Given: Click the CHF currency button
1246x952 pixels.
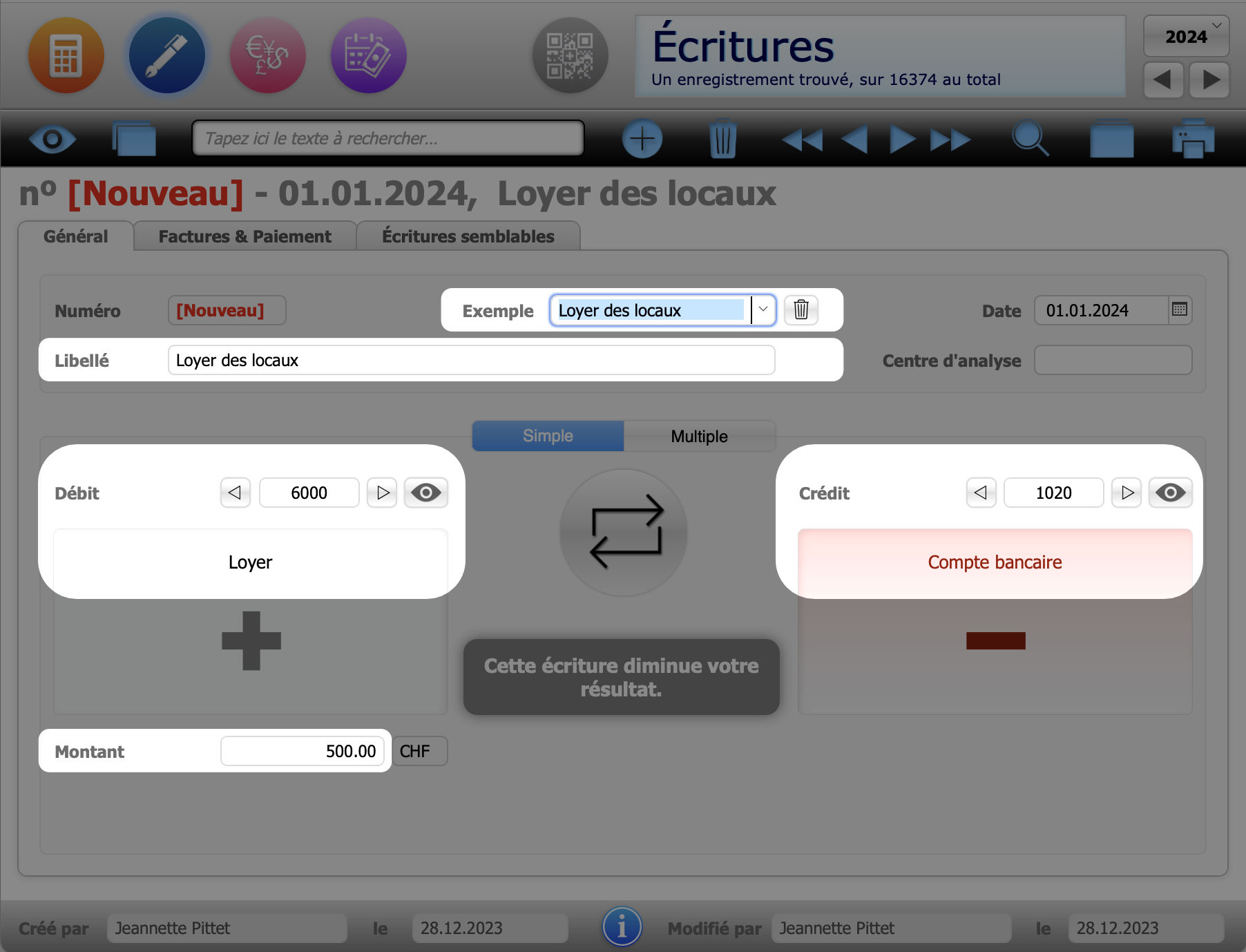Looking at the screenshot, I should tap(420, 751).
